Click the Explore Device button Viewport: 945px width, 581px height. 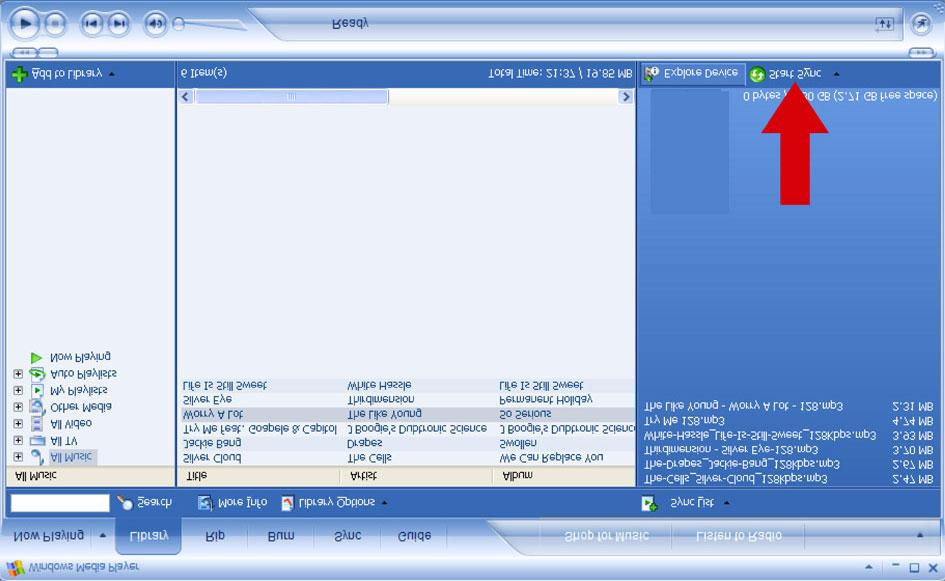693,74
